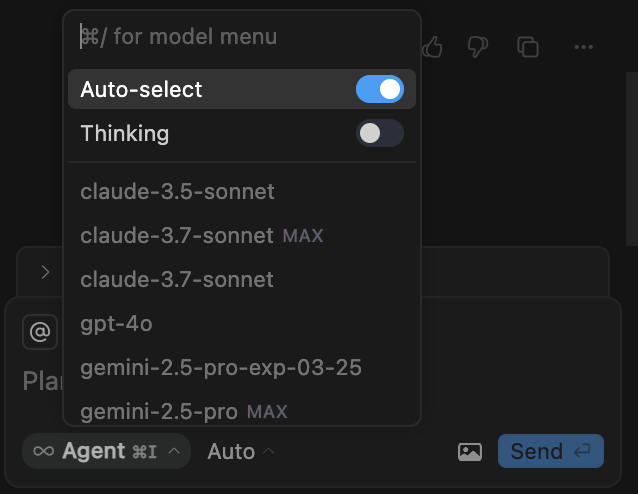
Task: Enable the Thinking toggle
Action: (380, 133)
